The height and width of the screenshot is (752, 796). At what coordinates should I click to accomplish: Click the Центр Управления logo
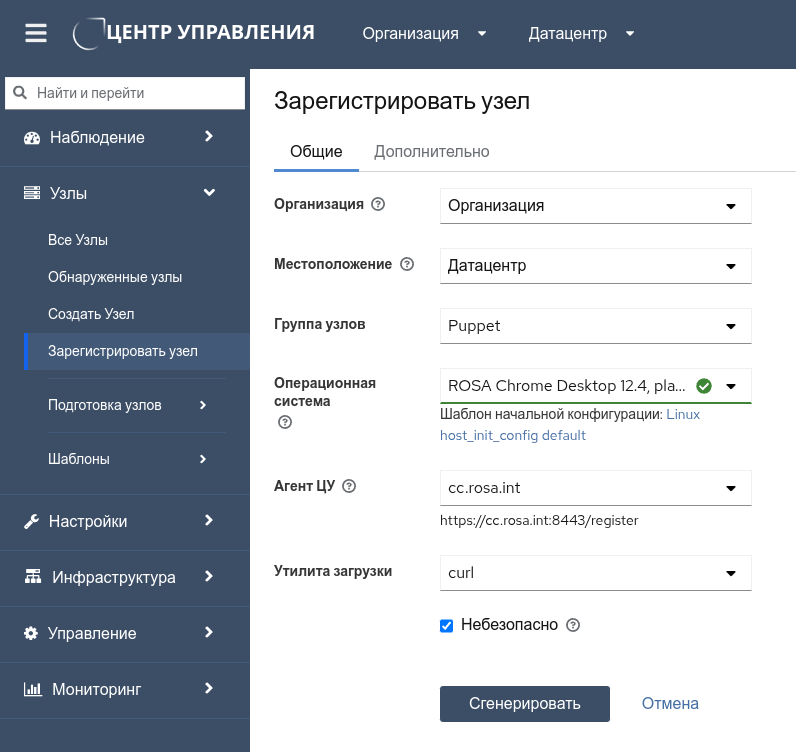(x=195, y=33)
